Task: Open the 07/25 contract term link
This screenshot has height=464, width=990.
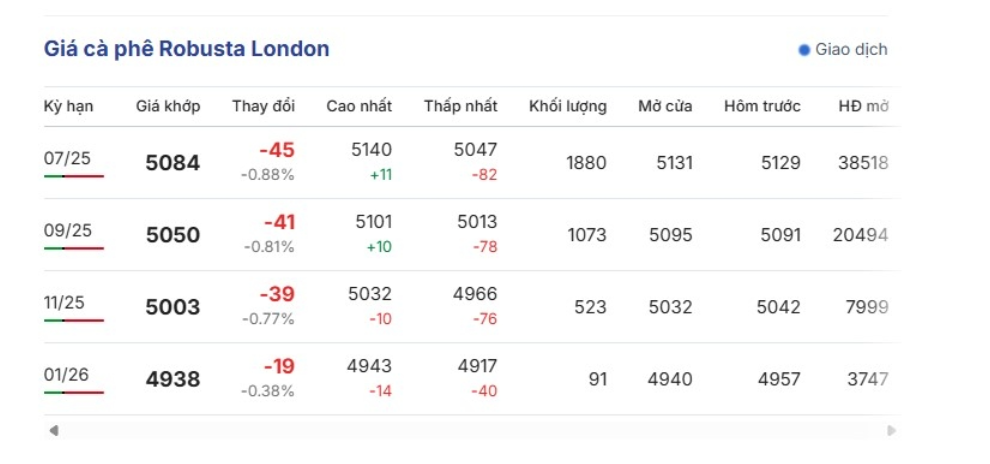Action: pyautogui.click(x=68, y=158)
